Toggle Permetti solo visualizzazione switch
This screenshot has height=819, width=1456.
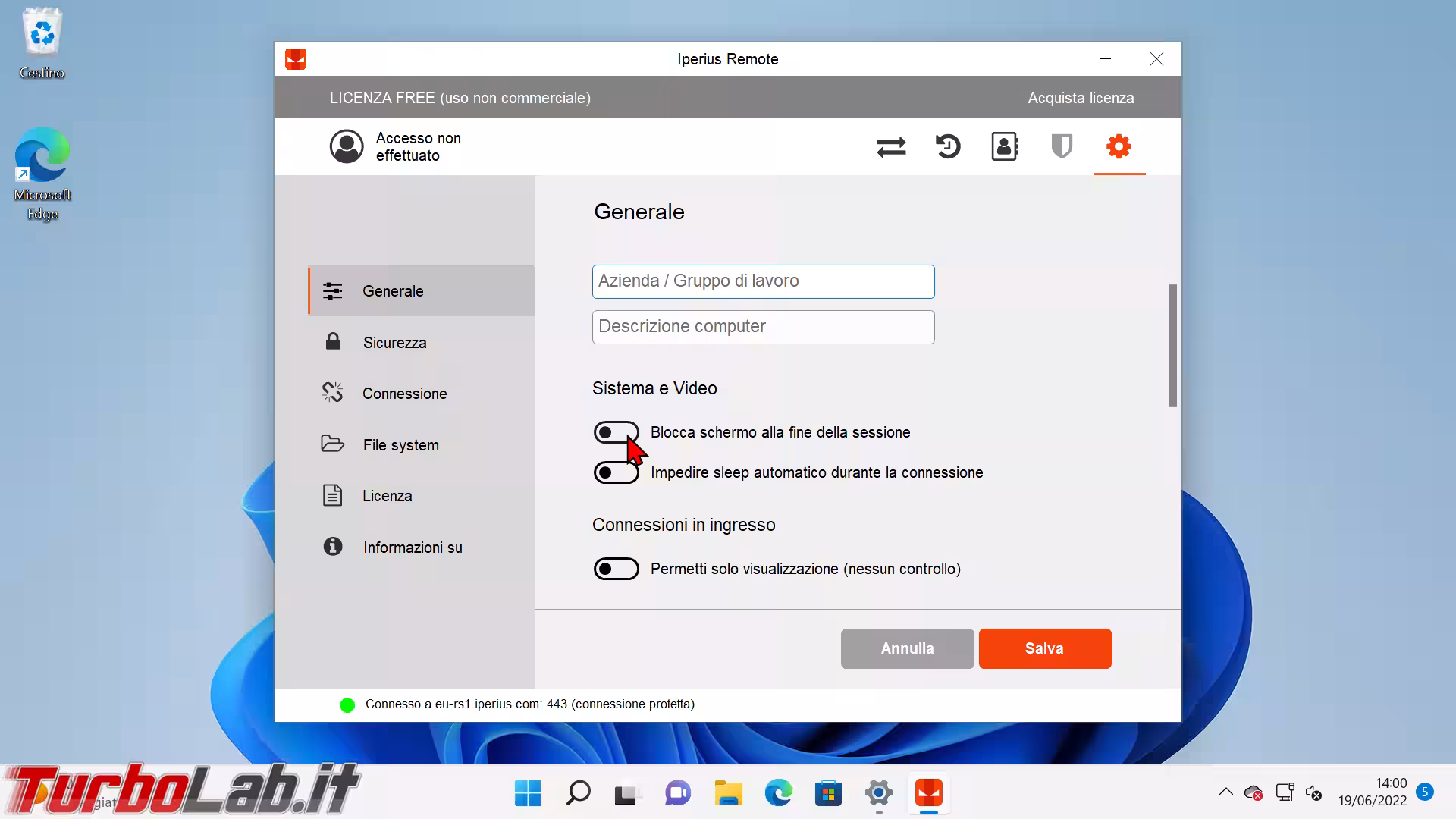pos(616,569)
